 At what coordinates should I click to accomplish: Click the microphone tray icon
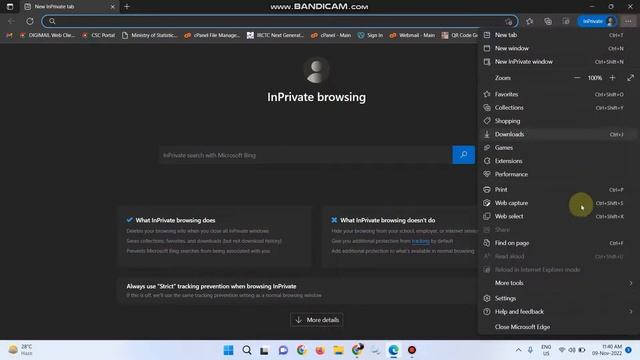pyautogui.click(x=530, y=350)
